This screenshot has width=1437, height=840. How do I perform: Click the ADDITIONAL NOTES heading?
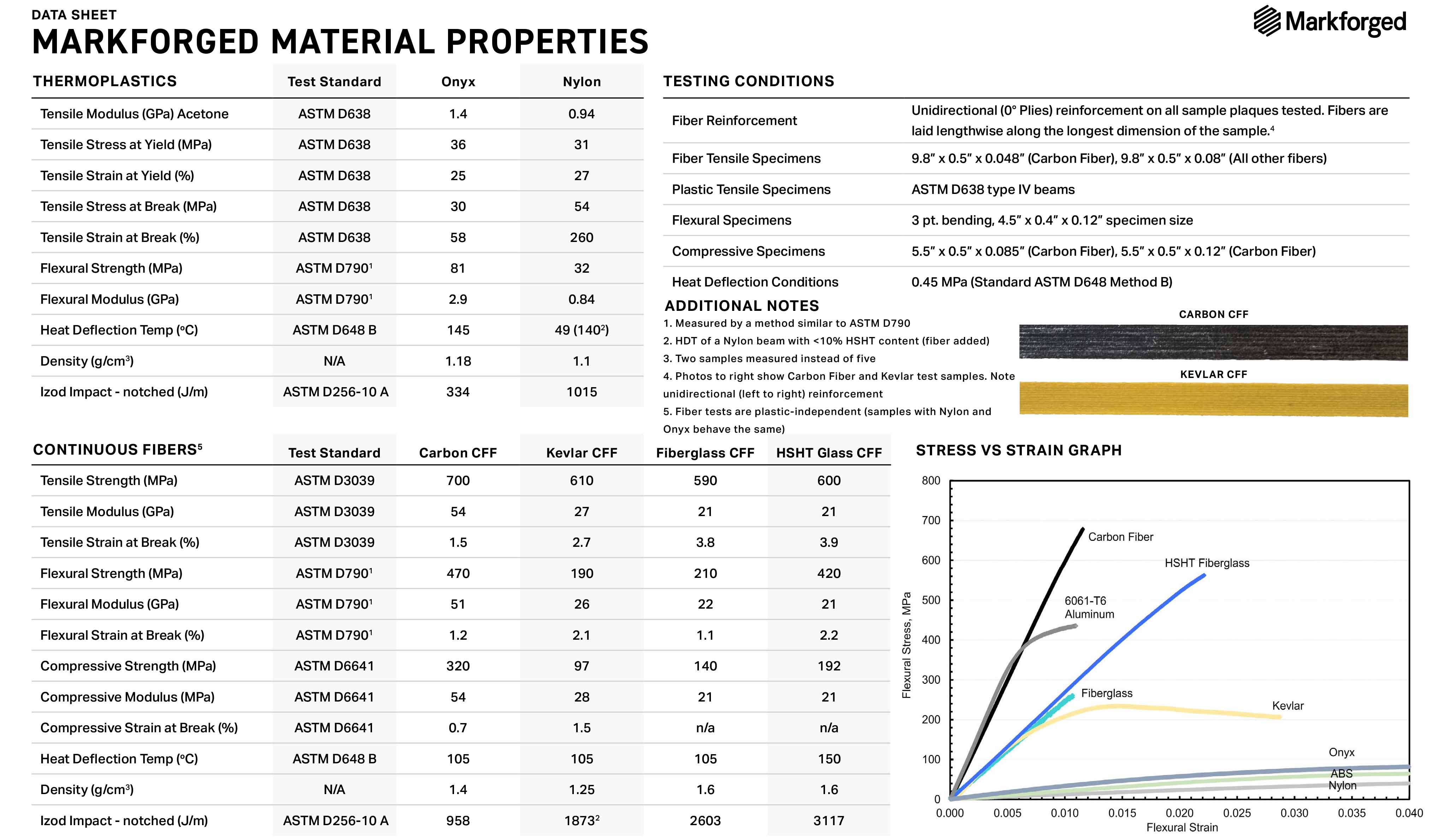click(x=741, y=306)
